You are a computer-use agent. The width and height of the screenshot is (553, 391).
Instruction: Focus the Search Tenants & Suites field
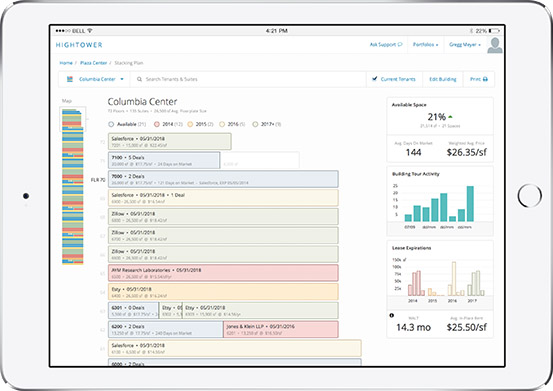[x=248, y=79]
